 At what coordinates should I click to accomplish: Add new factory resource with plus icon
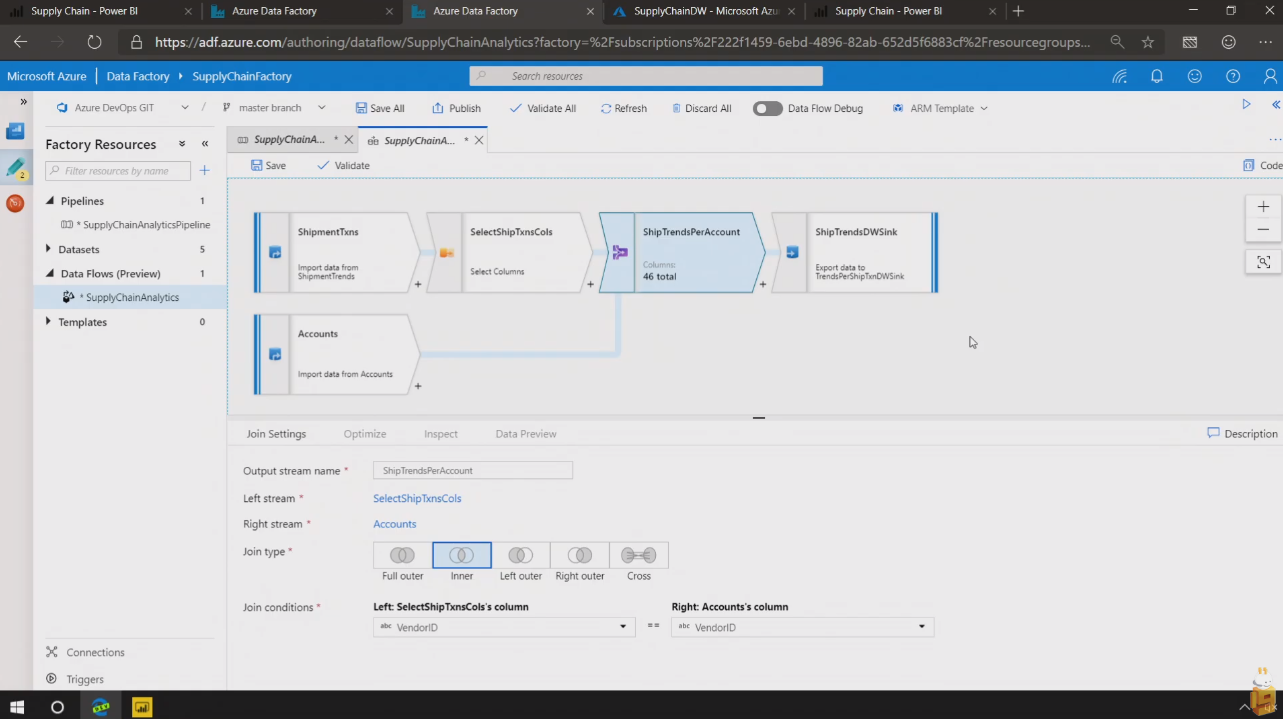click(x=204, y=171)
